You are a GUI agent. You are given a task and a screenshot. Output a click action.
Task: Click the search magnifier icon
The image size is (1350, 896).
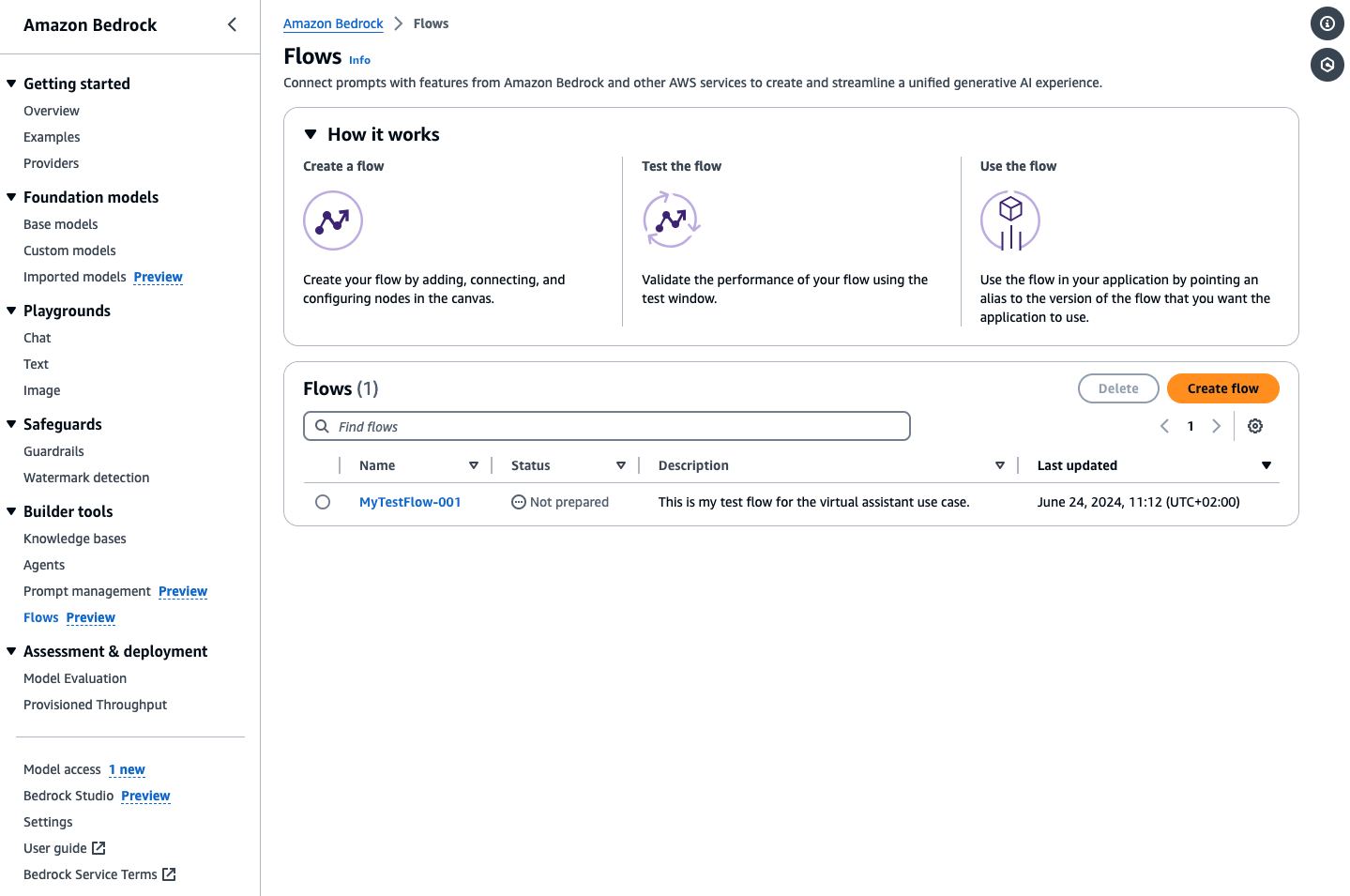point(322,426)
